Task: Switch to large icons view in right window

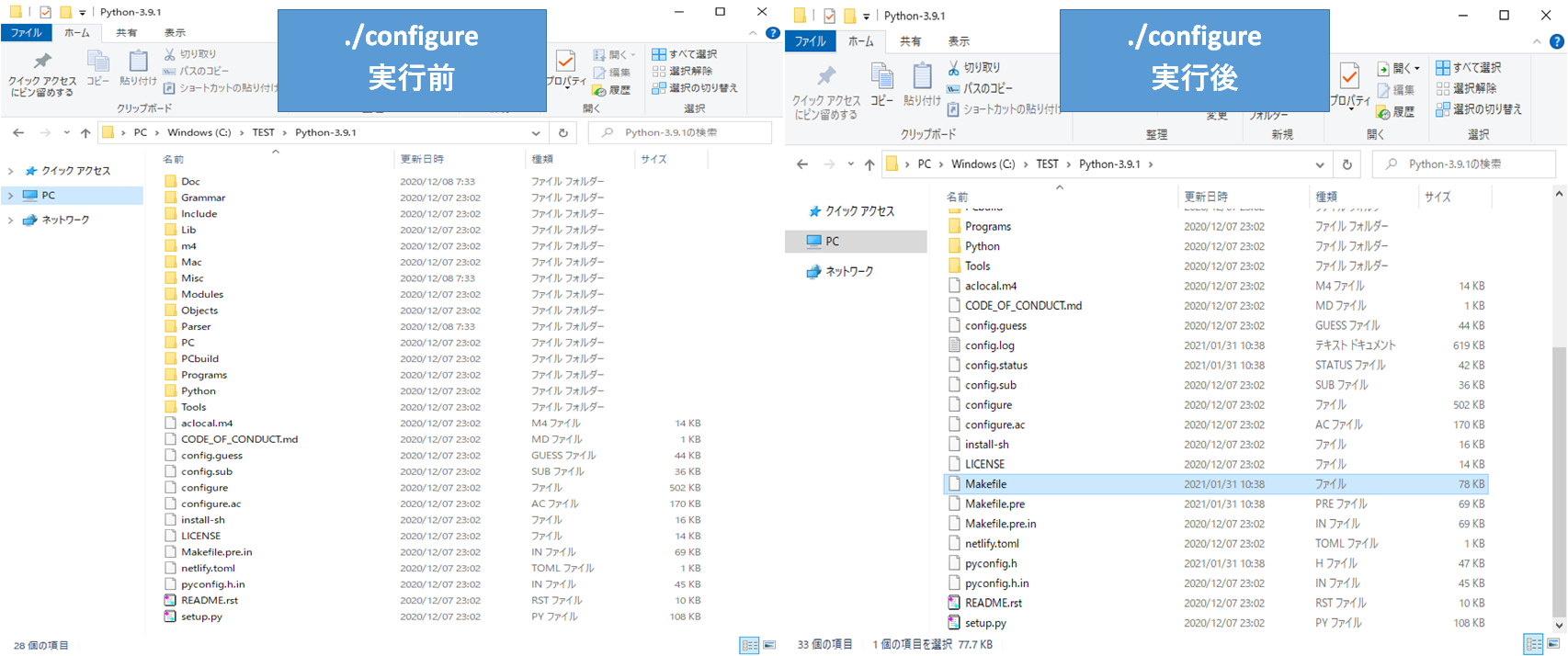Action: 1553,644
